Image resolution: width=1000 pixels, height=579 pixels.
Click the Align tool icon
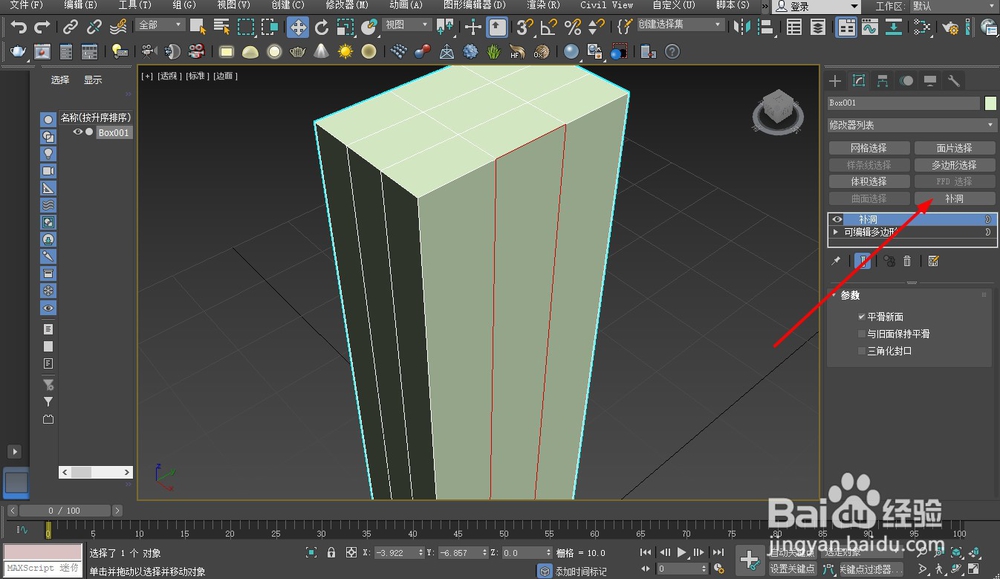(x=765, y=27)
